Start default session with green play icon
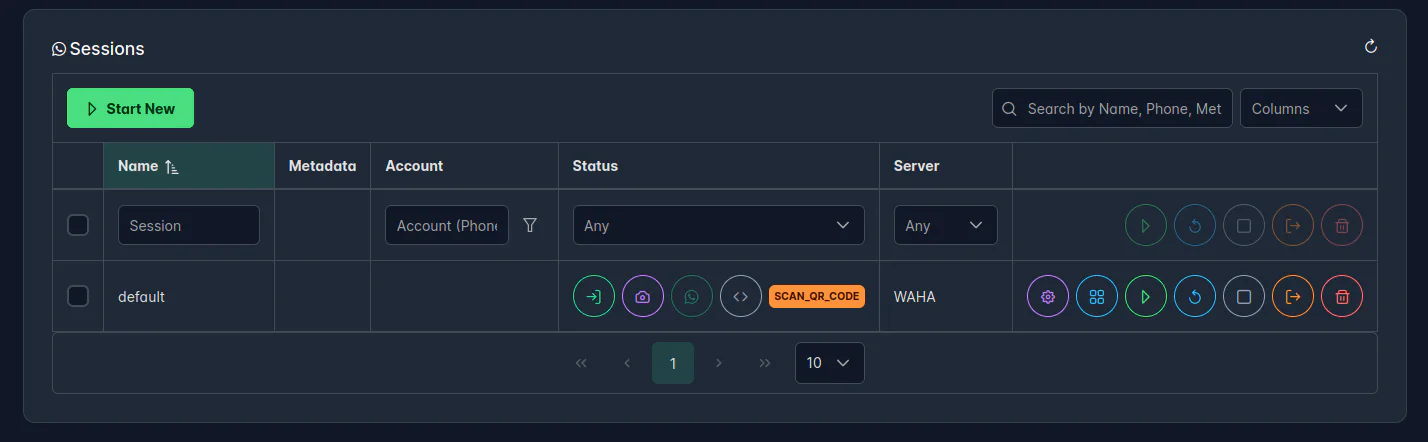The image size is (1428, 442). tap(1146, 296)
